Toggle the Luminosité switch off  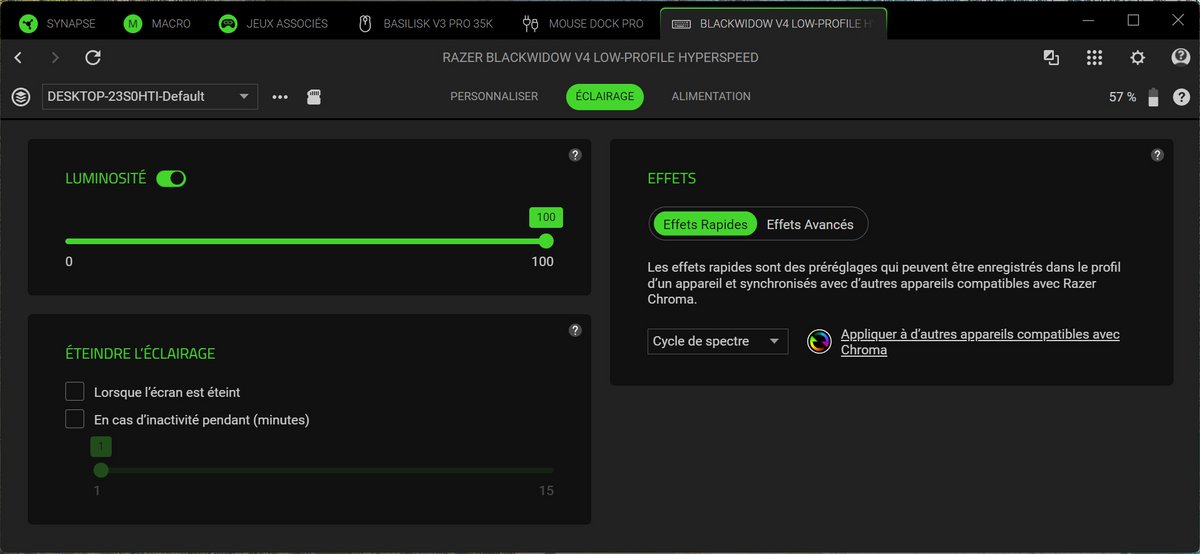[x=171, y=178]
